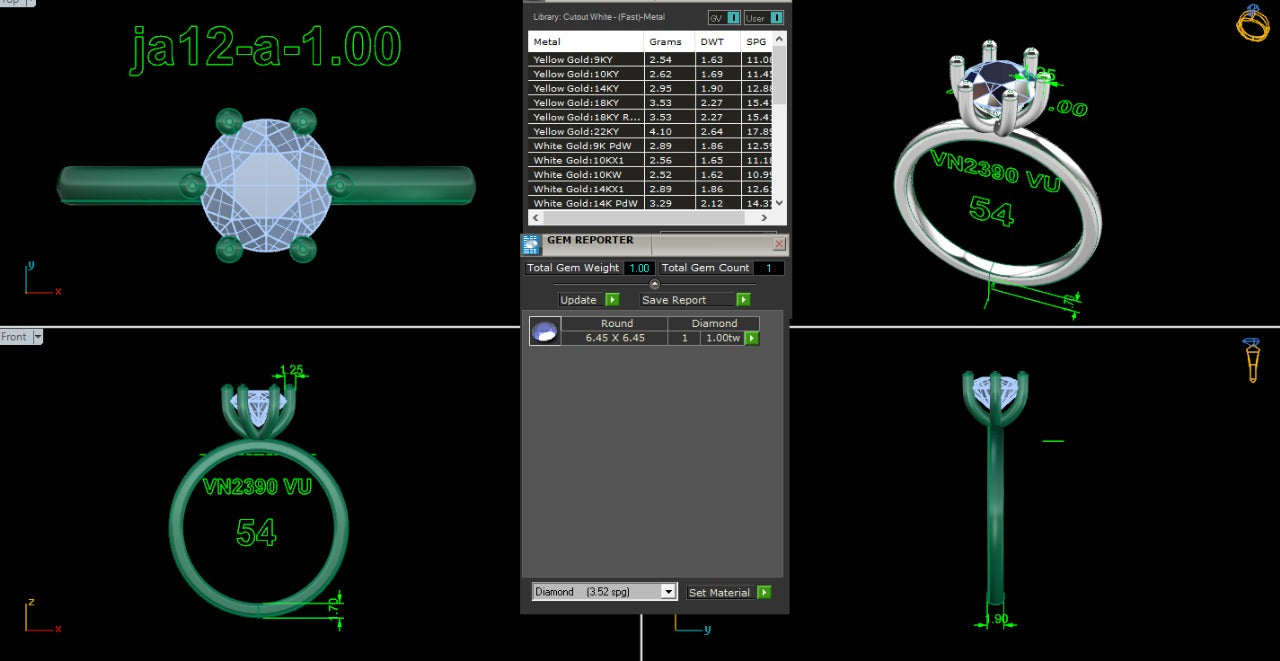Screen dimensions: 1280x661
Task: Close the Gem Reporter panel
Action: pyautogui.click(x=779, y=244)
